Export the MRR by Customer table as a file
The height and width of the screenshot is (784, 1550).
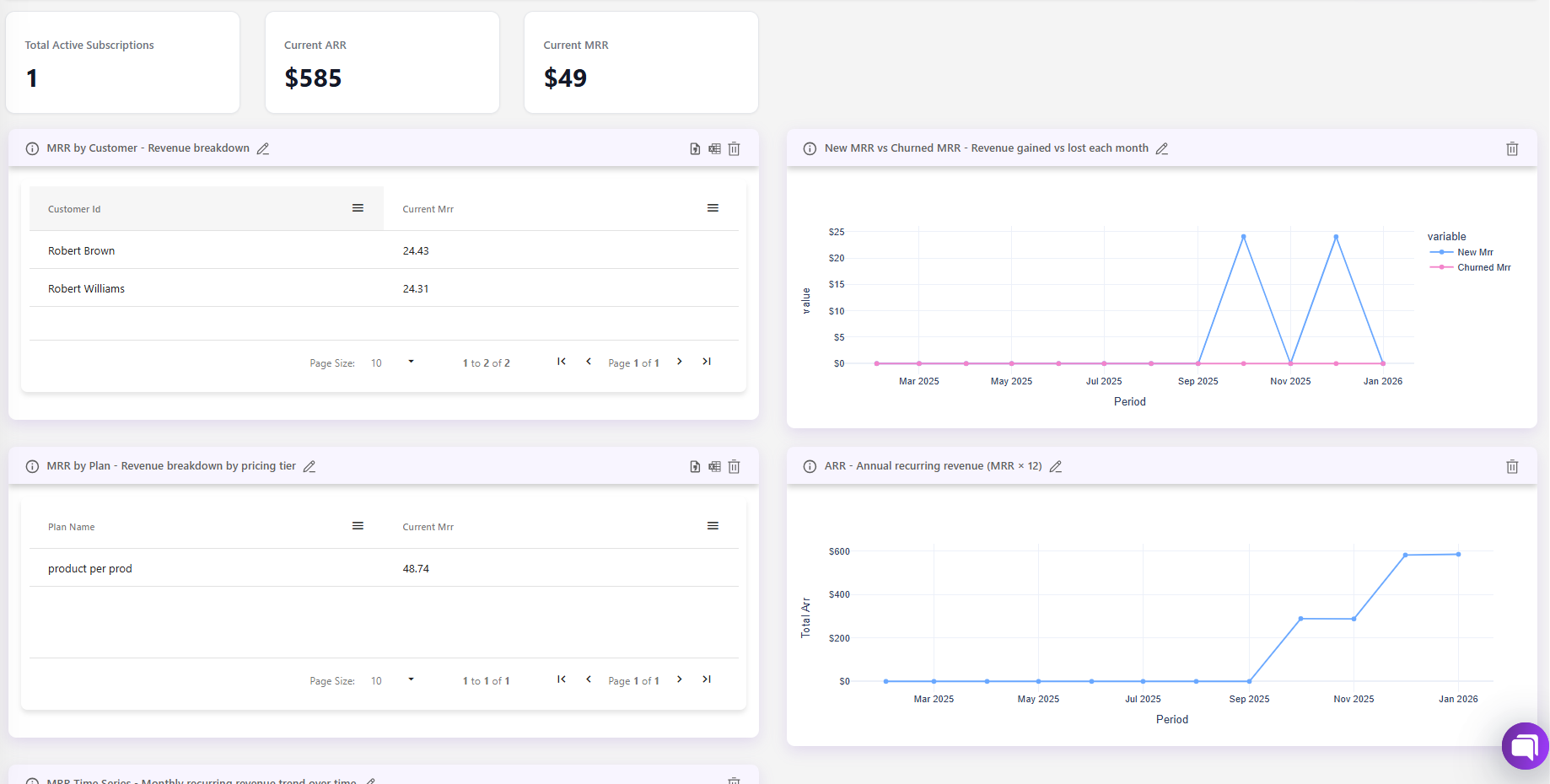click(x=695, y=148)
